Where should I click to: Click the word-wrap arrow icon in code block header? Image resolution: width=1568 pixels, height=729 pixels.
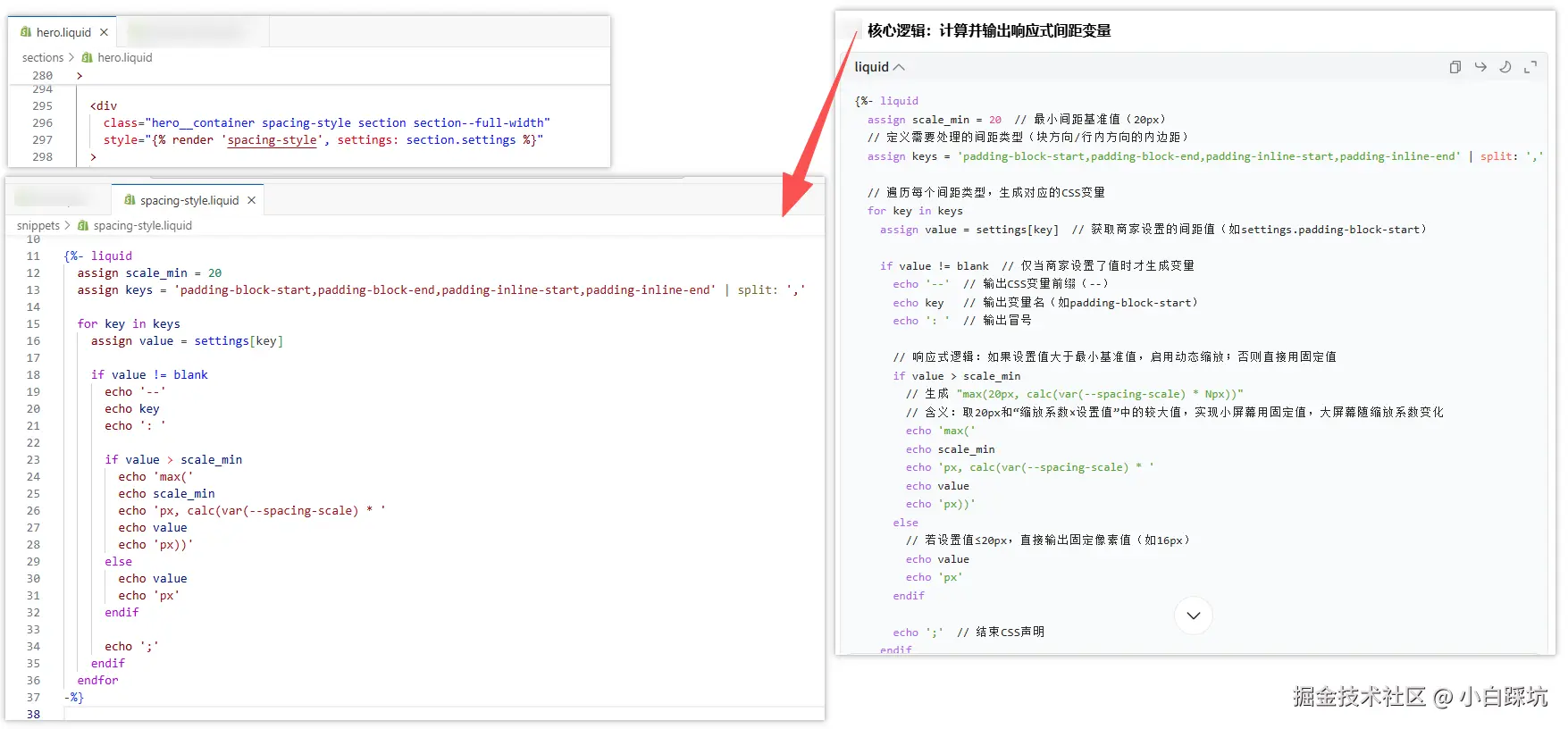coord(1480,67)
